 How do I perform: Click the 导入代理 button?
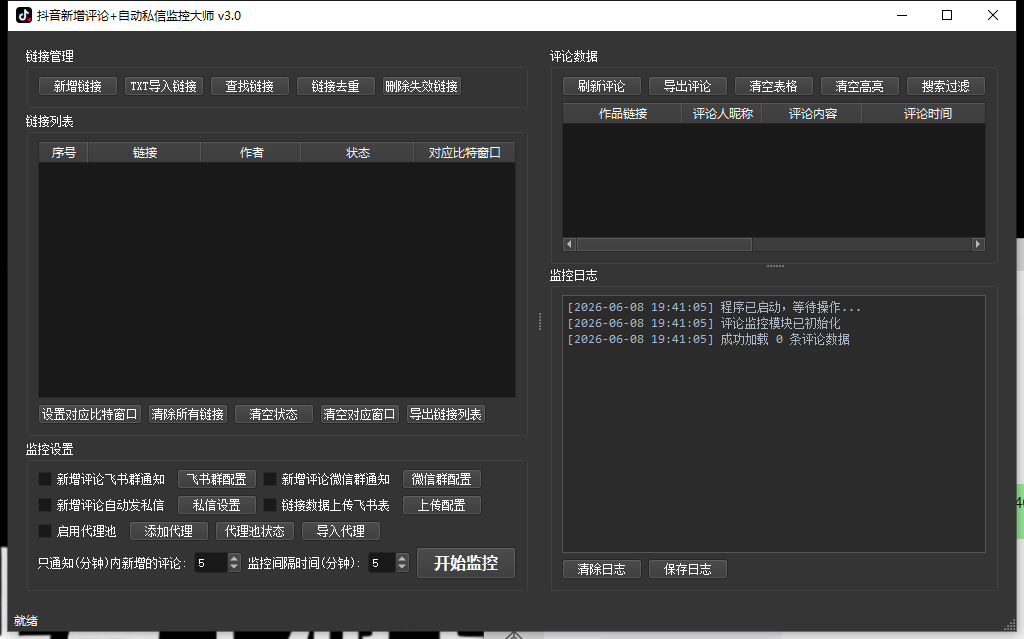pos(341,531)
